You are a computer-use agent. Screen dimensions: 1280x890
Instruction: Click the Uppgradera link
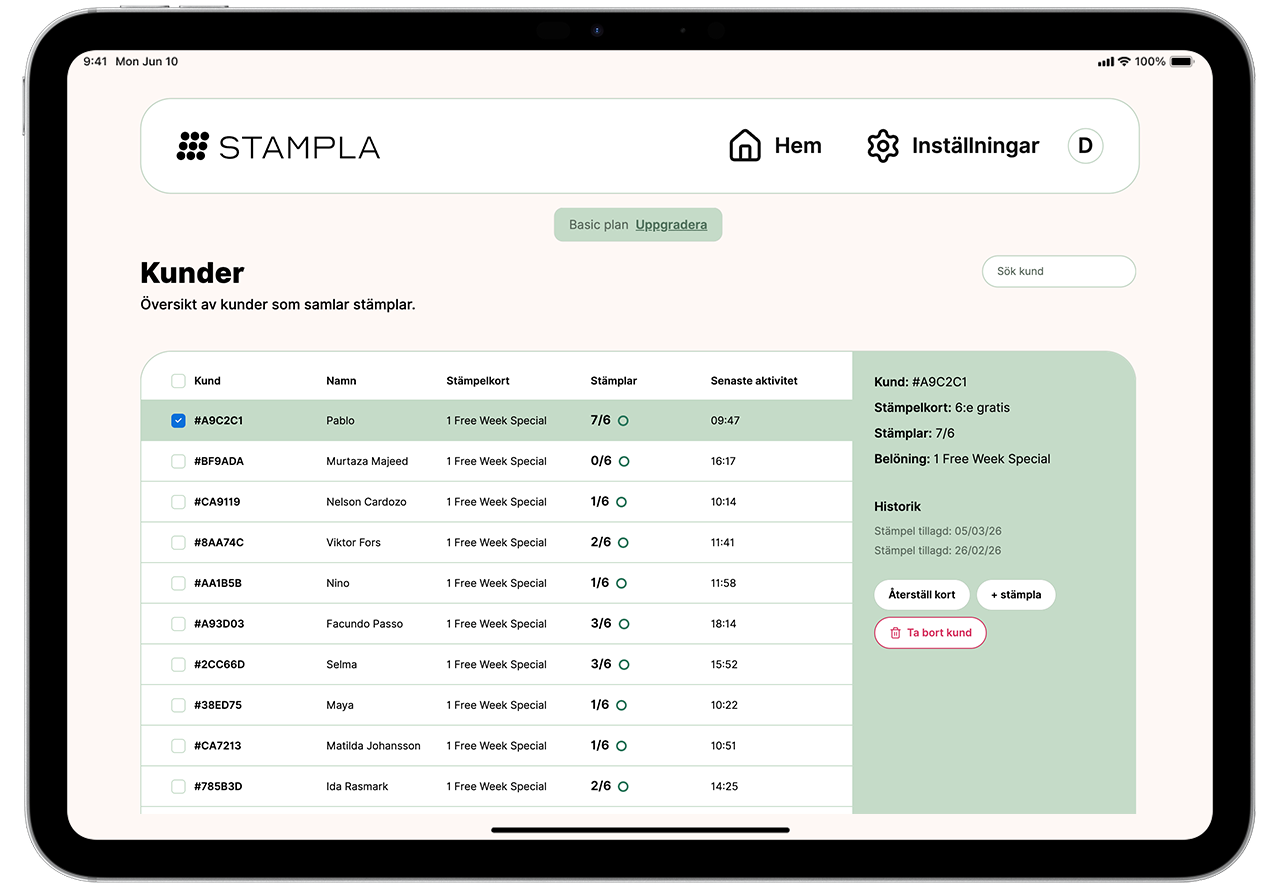(x=671, y=225)
